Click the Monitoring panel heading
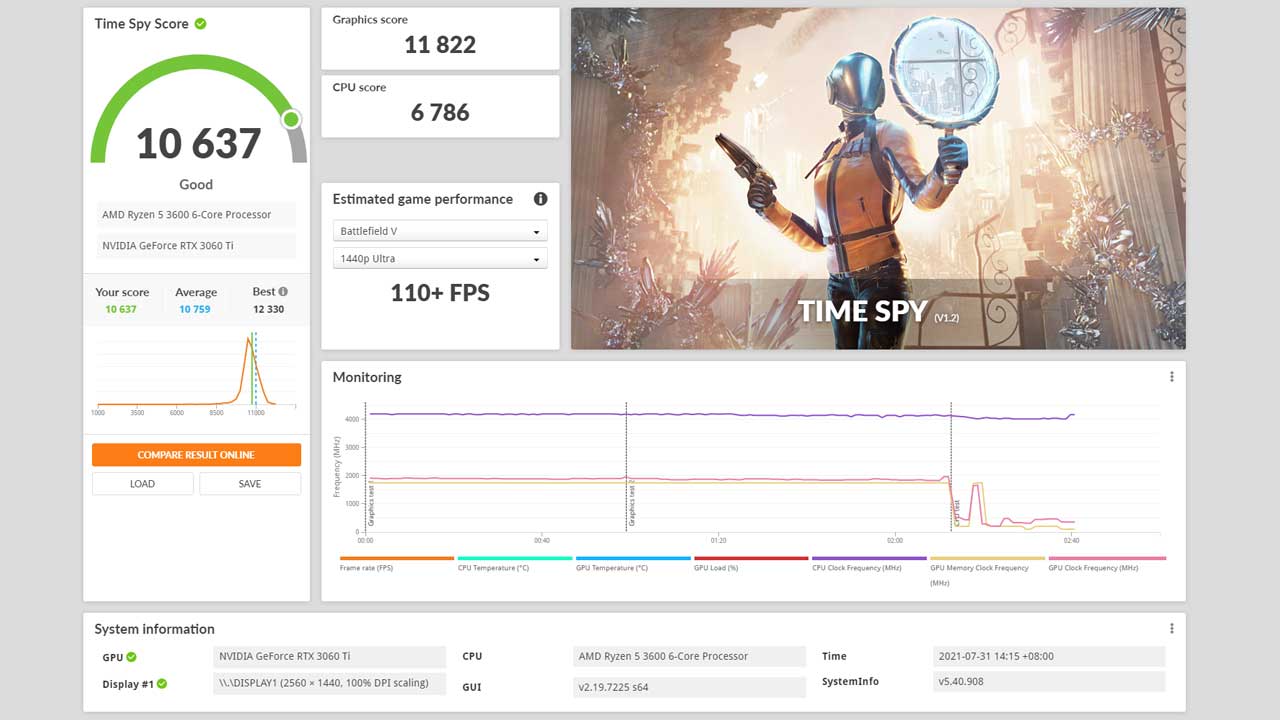The width and height of the screenshot is (1280, 720). [x=367, y=377]
